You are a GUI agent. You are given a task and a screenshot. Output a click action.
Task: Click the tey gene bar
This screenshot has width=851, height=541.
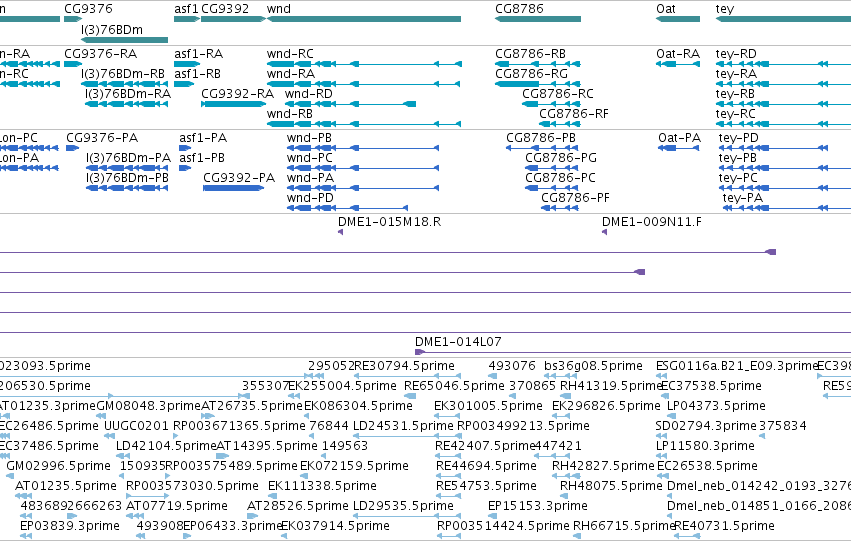(x=783, y=19)
